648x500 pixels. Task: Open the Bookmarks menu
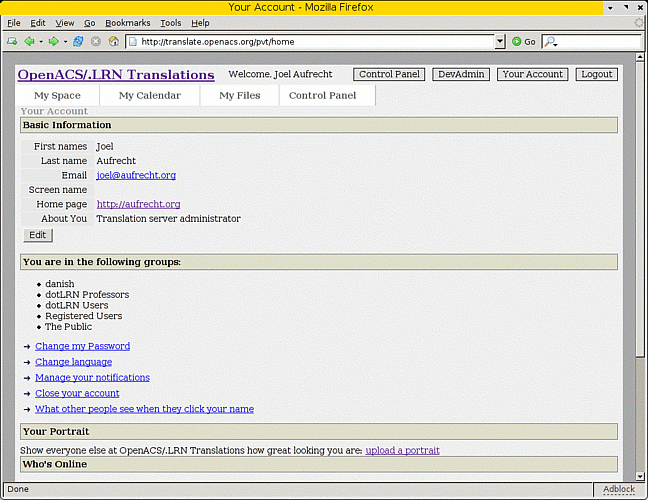[x=126, y=23]
